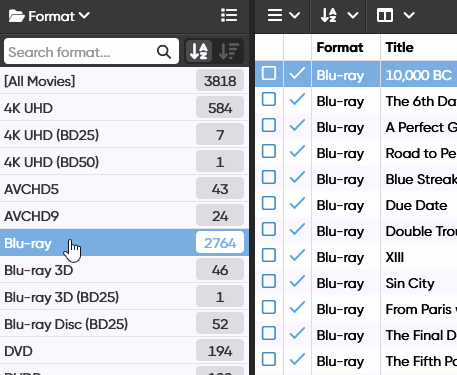
Task: Select the 4K UHD format row
Action: point(124,108)
